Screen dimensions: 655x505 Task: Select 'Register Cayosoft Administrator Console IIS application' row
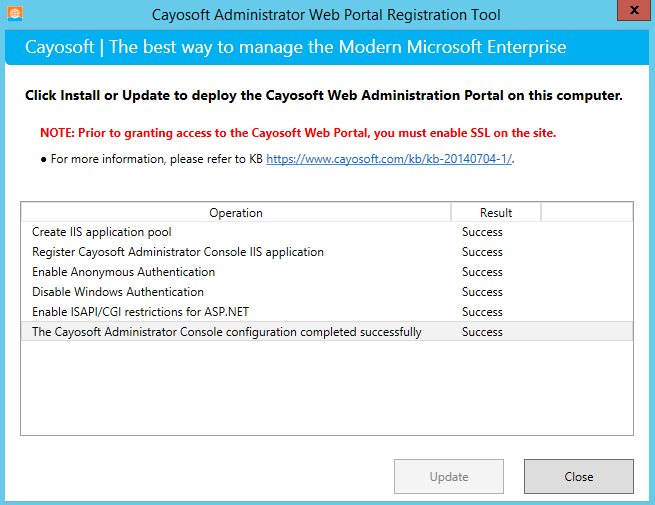tap(327, 252)
